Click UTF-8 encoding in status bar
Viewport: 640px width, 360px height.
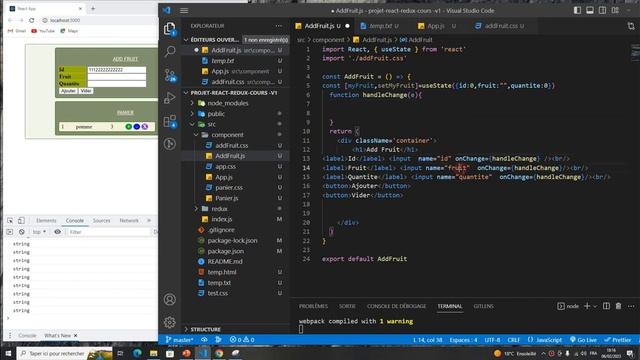492,340
